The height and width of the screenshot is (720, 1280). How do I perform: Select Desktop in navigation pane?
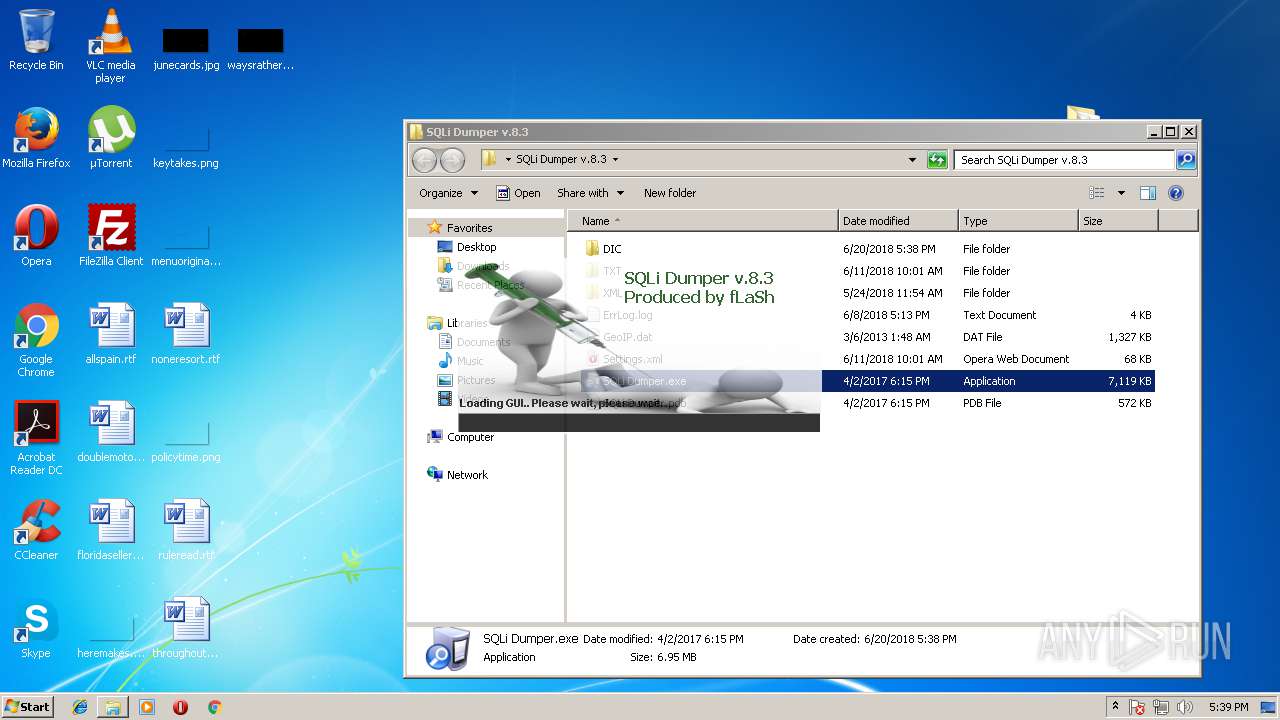[x=467, y=247]
